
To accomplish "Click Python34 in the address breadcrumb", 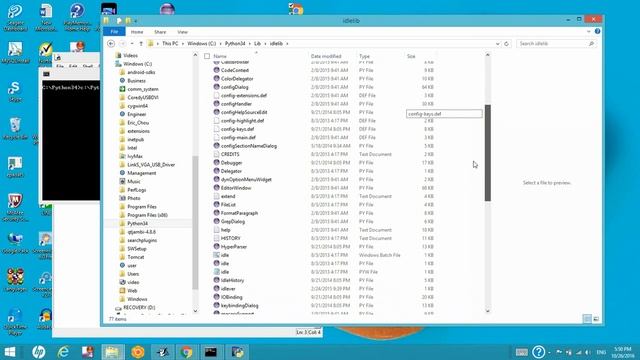I will point(235,43).
